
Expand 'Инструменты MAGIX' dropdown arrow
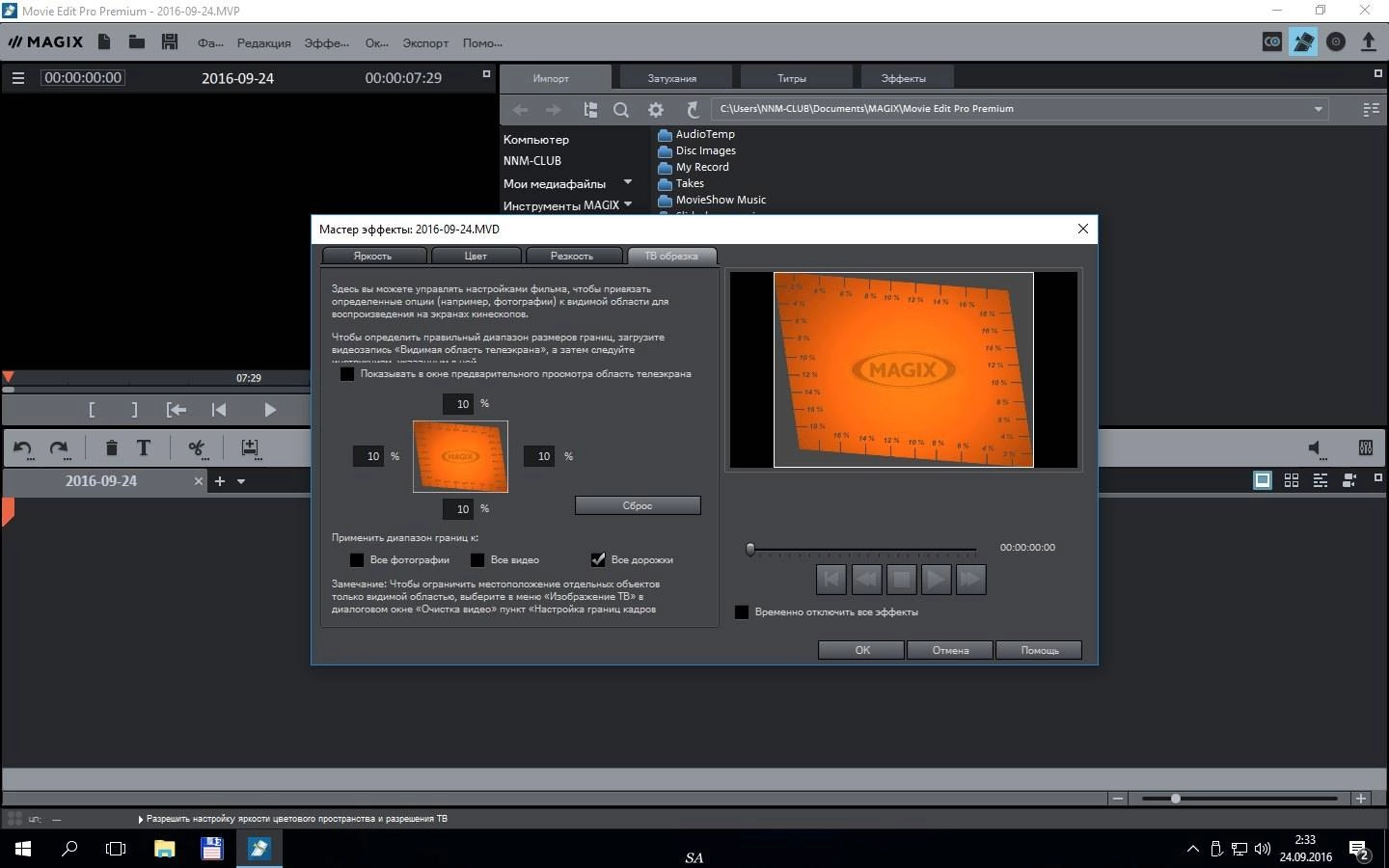click(x=628, y=204)
